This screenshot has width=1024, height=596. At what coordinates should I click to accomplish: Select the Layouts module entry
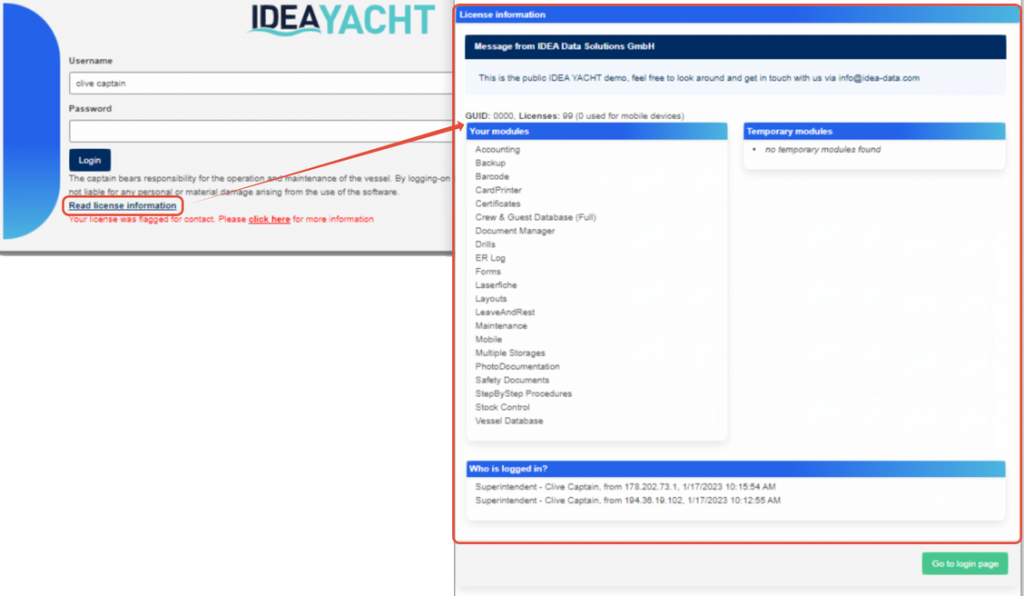point(491,299)
